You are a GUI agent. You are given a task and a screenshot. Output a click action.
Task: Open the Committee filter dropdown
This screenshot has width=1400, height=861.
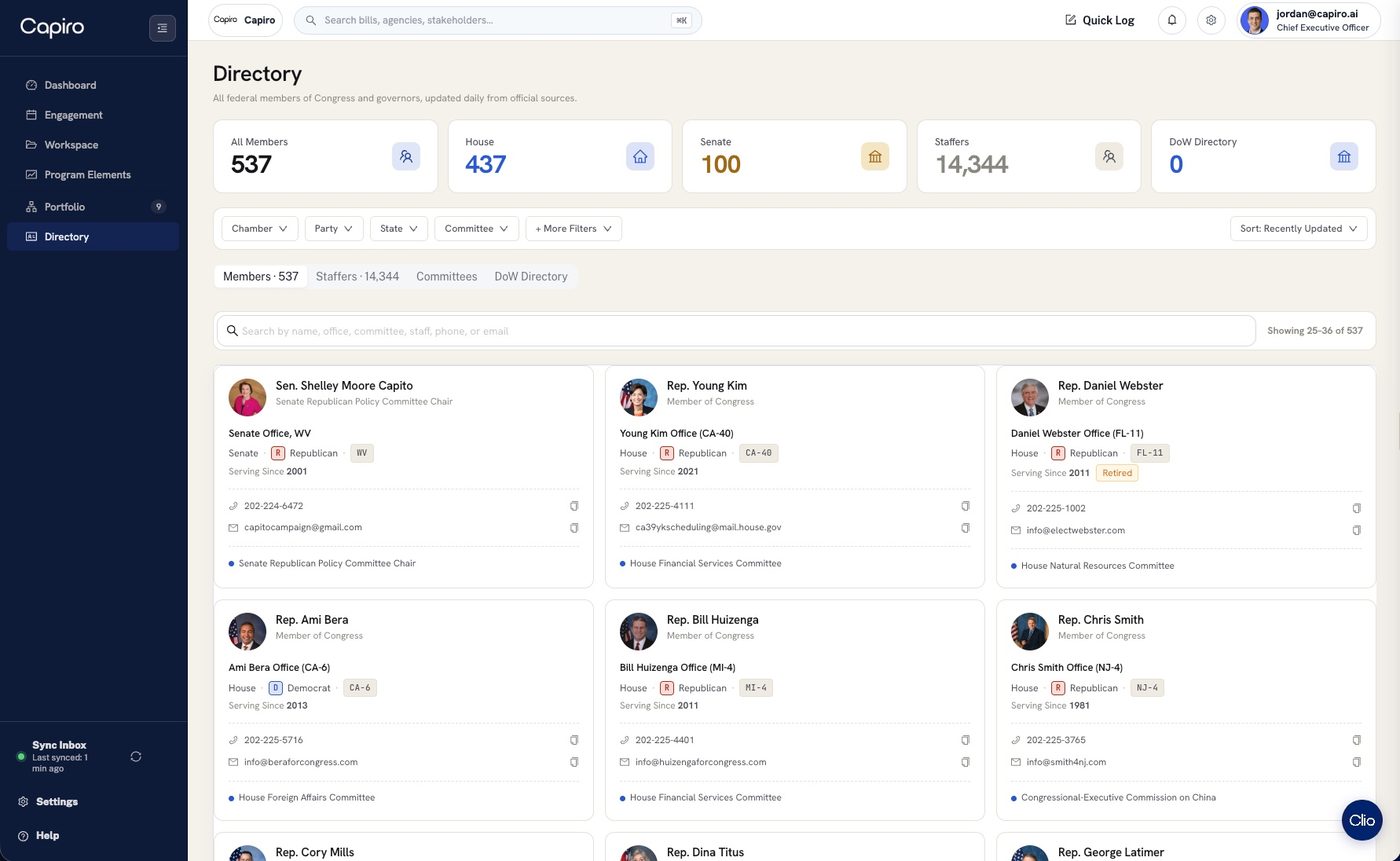coord(476,229)
